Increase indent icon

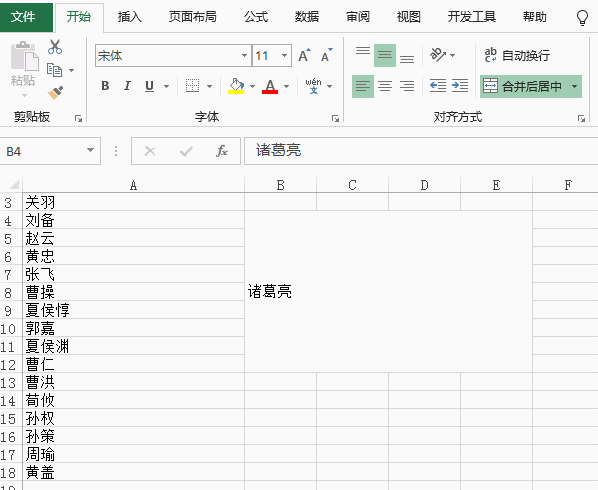(x=460, y=86)
